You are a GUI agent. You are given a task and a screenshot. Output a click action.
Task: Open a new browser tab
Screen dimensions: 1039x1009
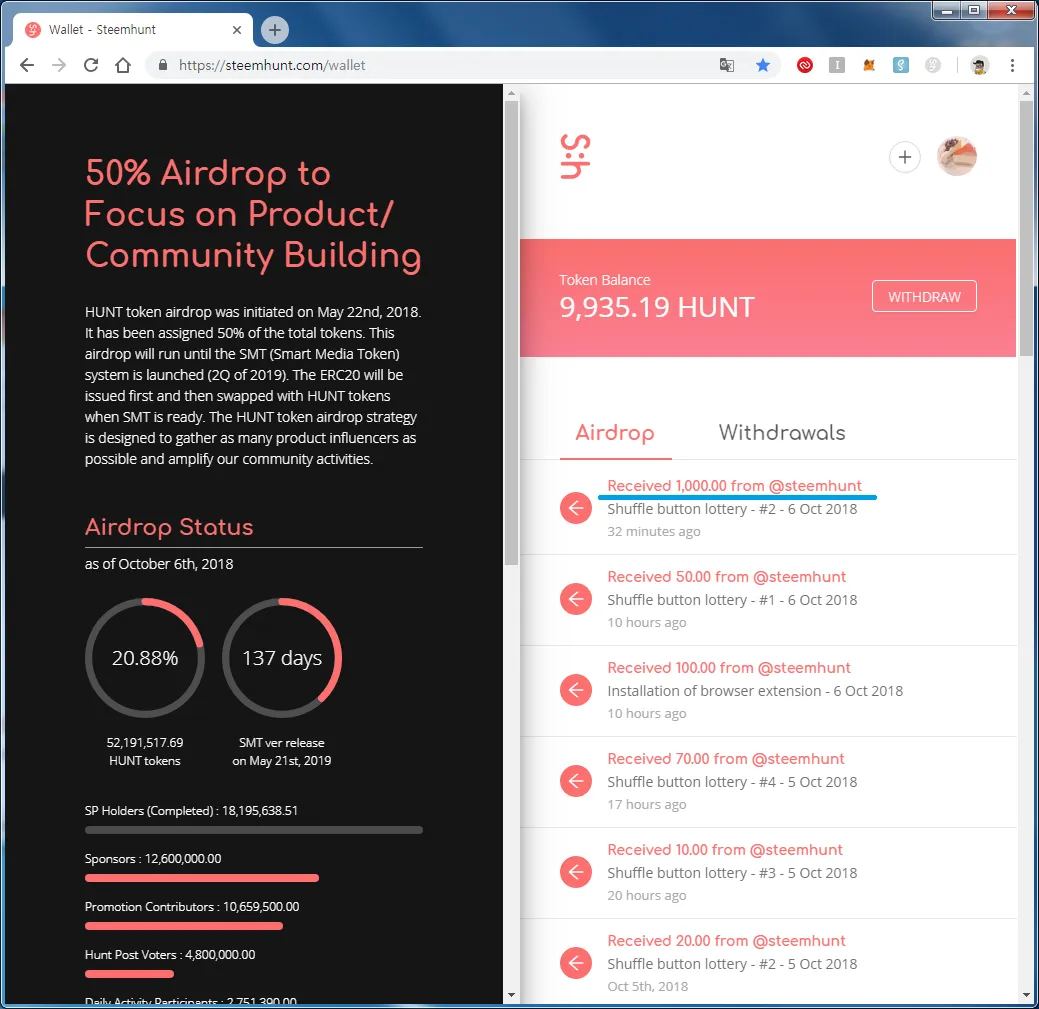[x=274, y=30]
